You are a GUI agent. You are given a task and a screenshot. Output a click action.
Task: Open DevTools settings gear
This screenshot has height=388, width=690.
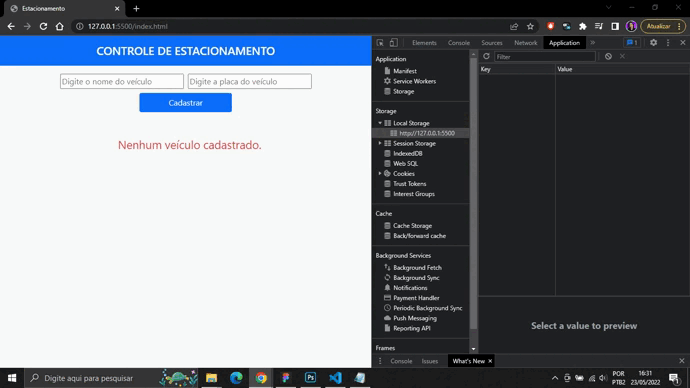pyautogui.click(x=653, y=43)
